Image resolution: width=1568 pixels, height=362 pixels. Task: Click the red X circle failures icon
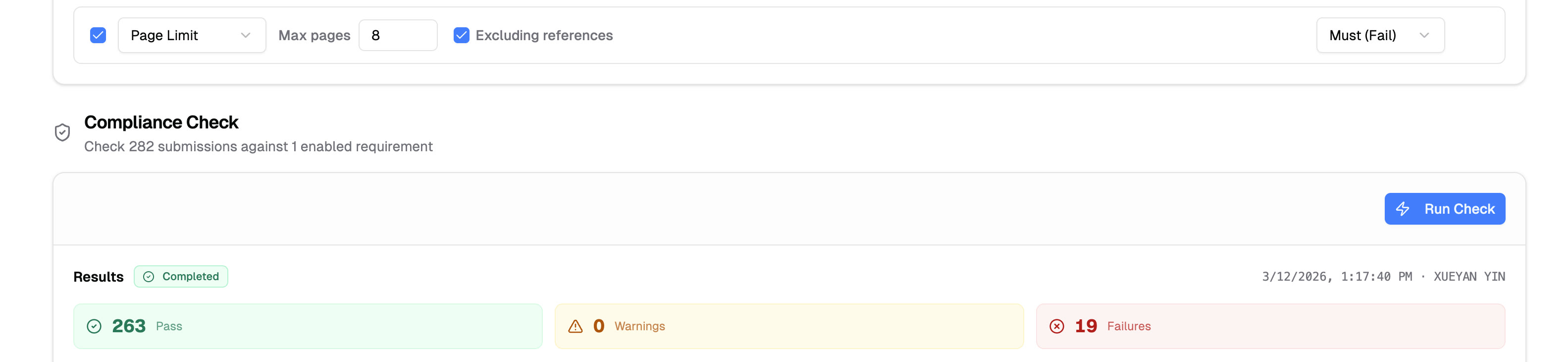(1057, 326)
